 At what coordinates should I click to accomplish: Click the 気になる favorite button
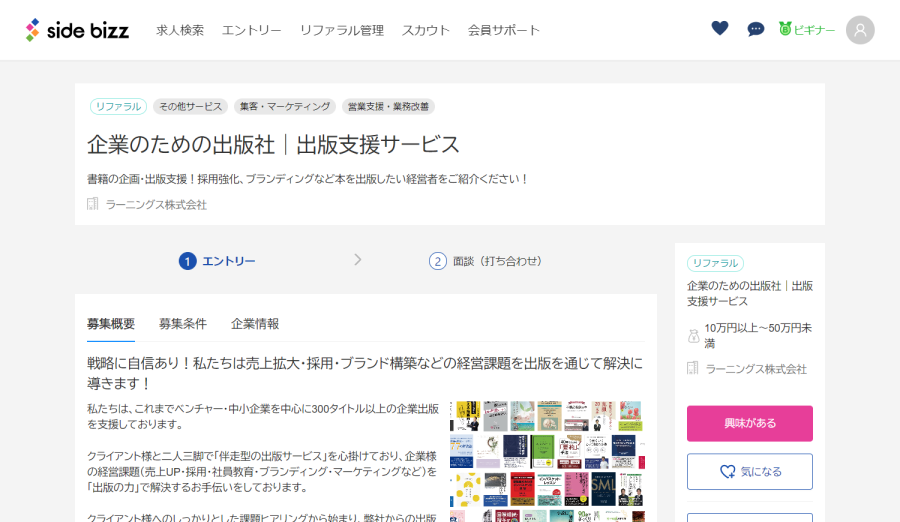(x=750, y=471)
